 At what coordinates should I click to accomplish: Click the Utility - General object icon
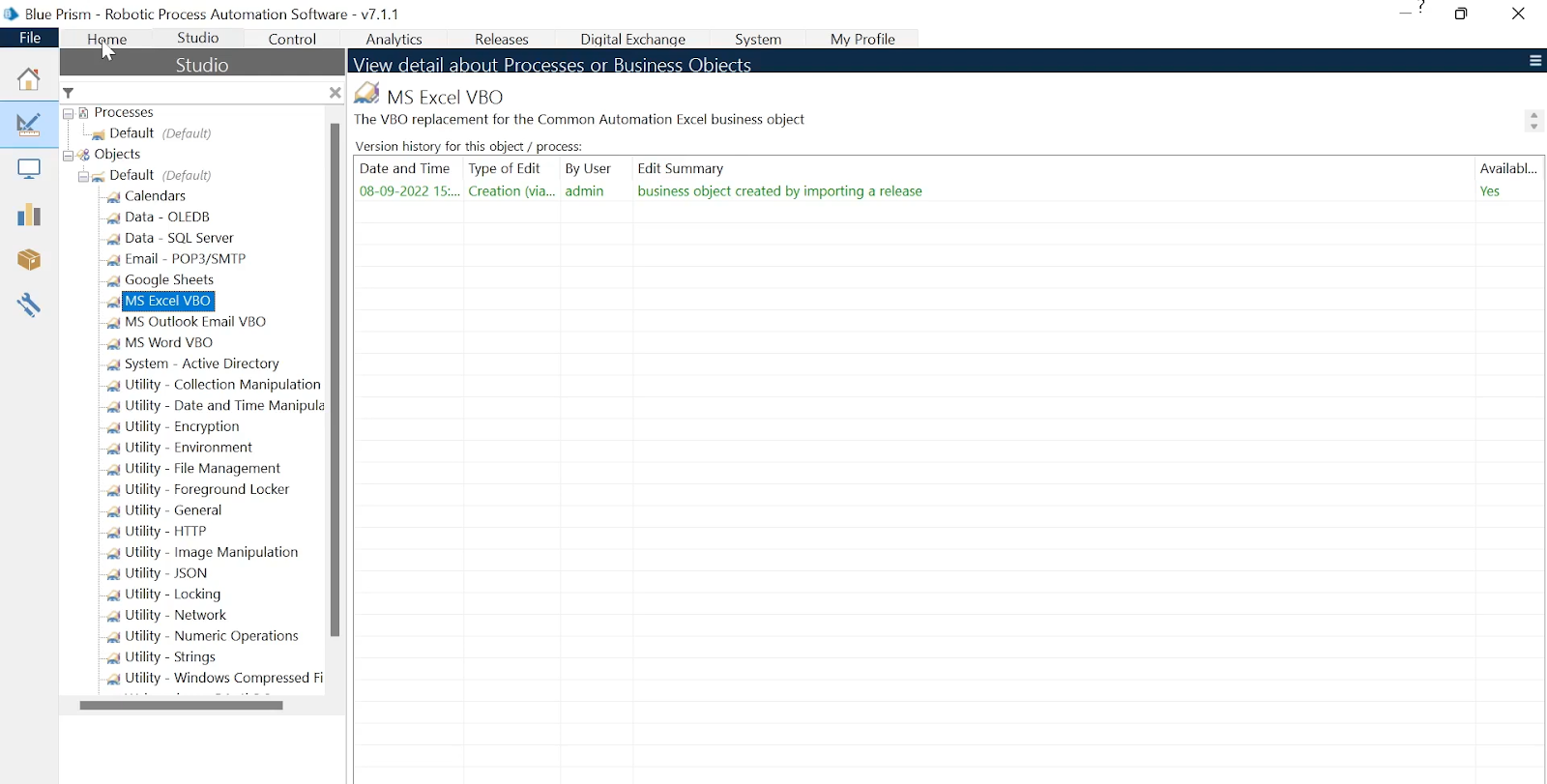[113, 510]
